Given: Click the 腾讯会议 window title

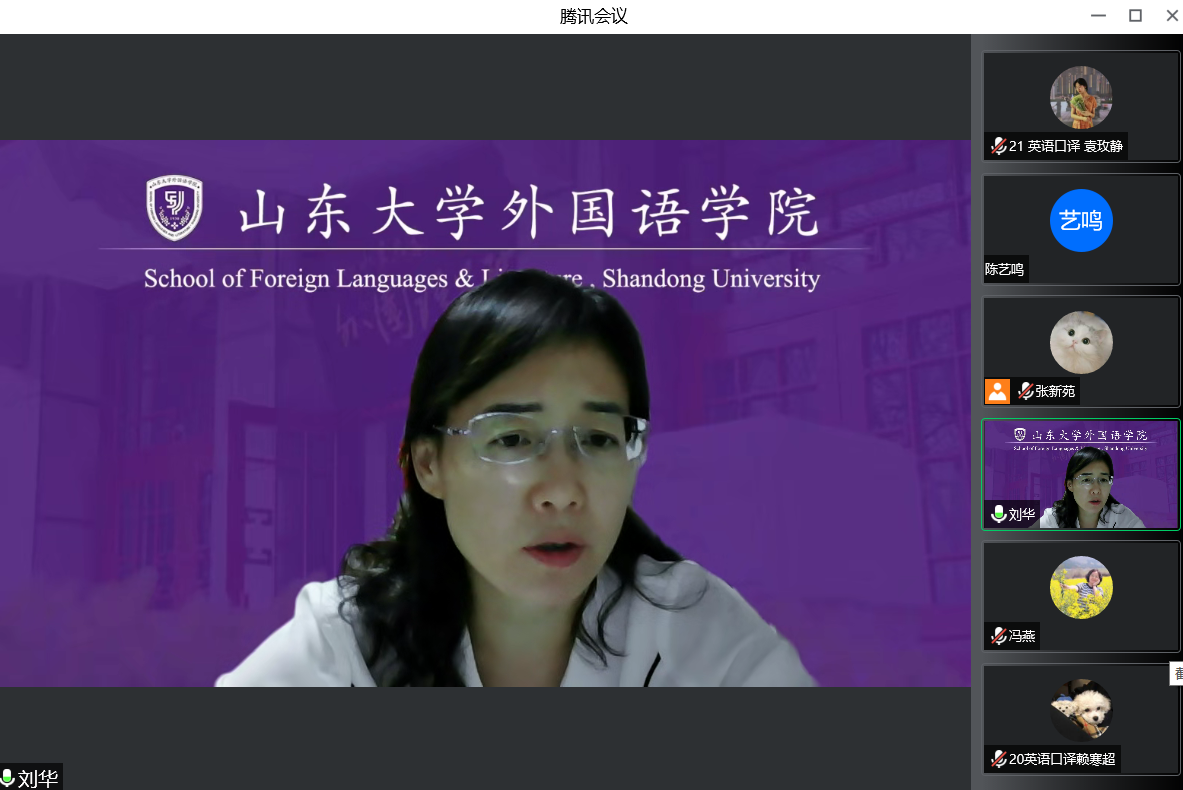Looking at the screenshot, I should [593, 16].
